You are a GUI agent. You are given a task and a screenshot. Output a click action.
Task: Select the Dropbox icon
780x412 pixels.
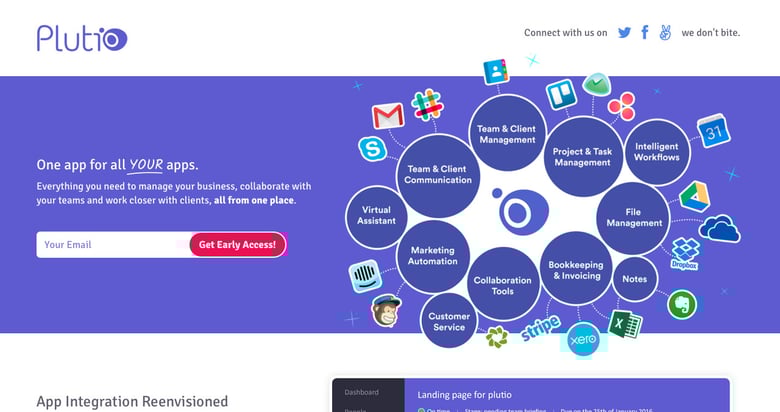point(685,250)
